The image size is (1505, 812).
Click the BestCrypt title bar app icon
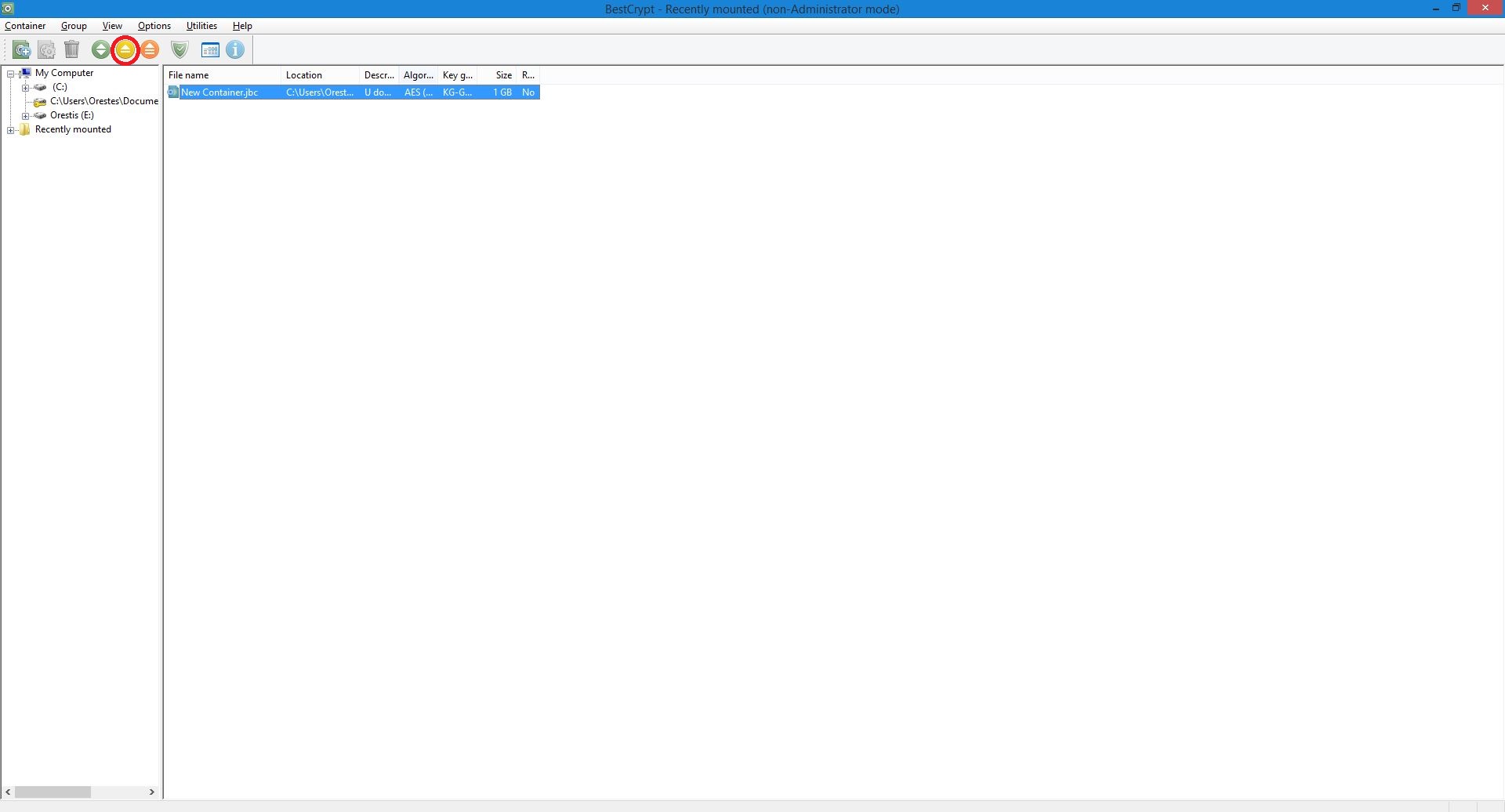coord(8,8)
